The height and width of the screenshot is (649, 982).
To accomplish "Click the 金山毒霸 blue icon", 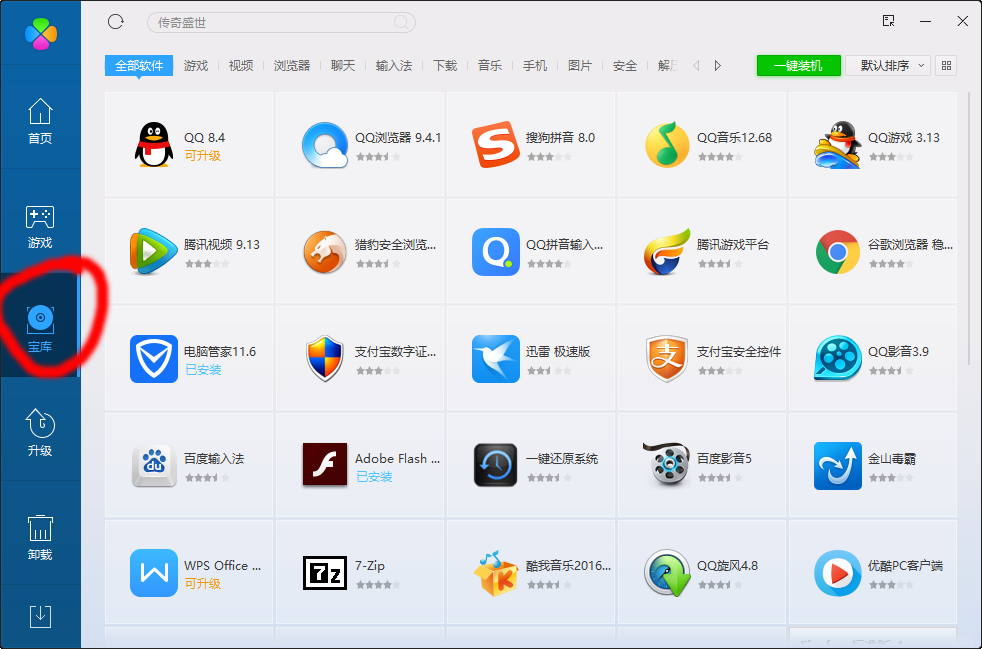I will click(837, 465).
